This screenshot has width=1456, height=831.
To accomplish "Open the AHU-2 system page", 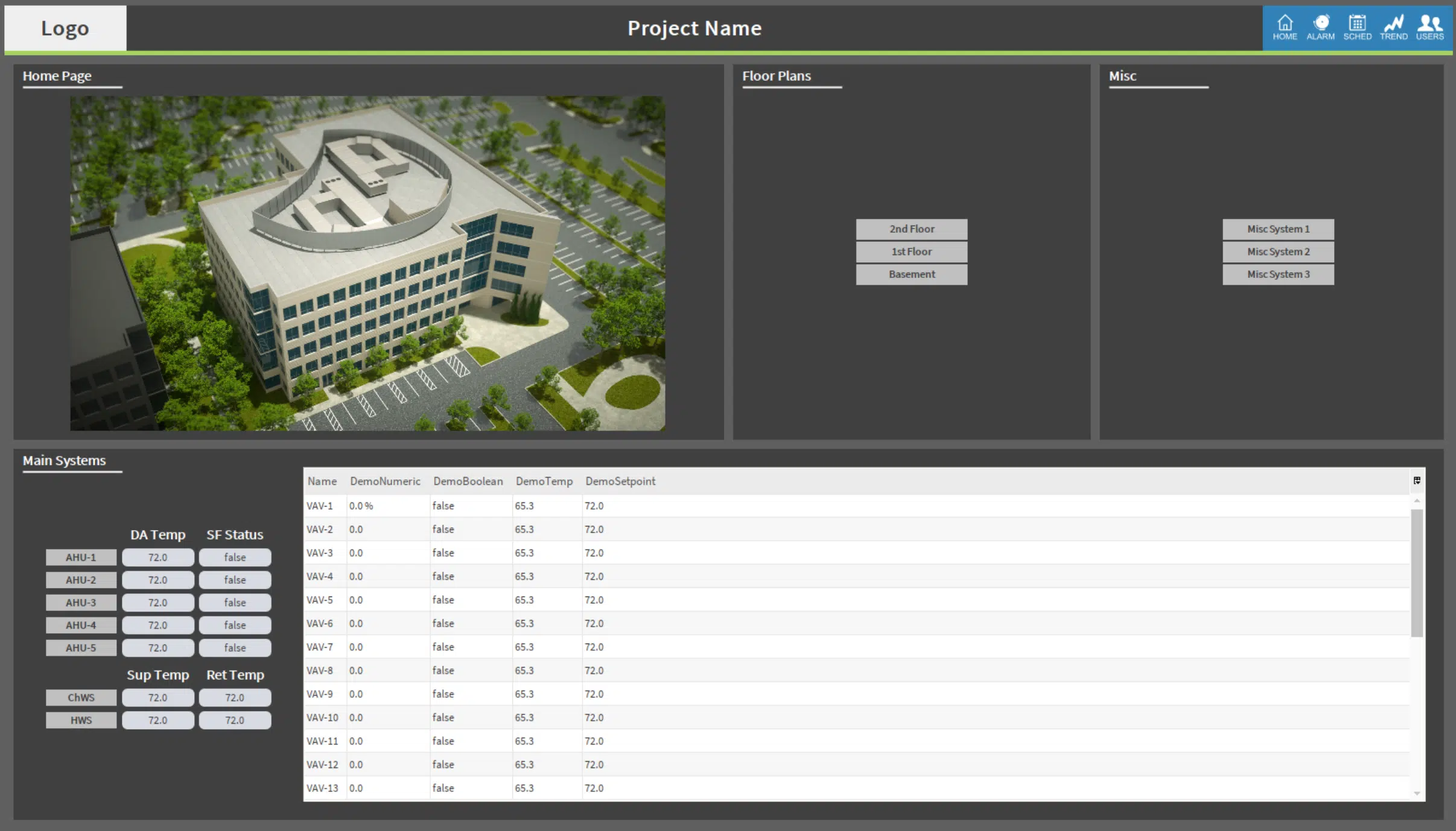I will tap(81, 580).
